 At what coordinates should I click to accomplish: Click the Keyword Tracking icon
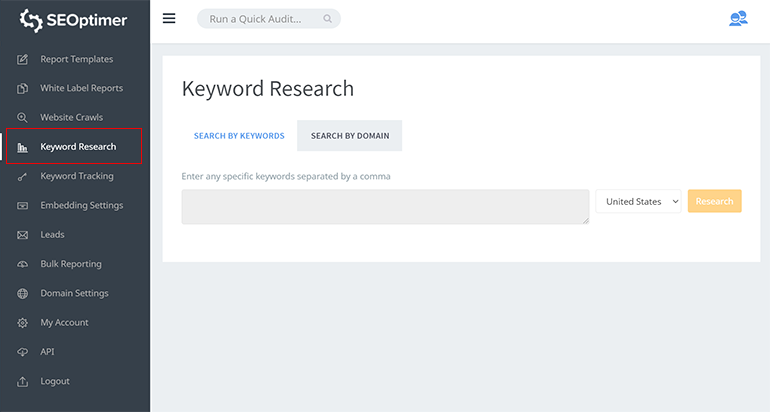[22, 176]
